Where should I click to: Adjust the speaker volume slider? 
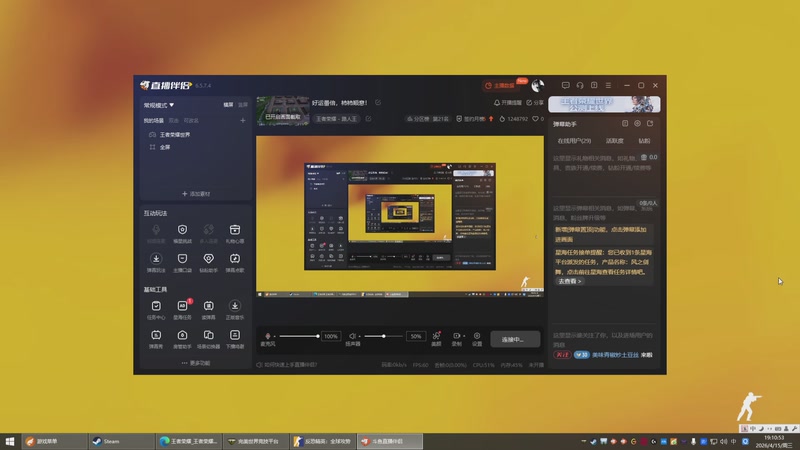[x=384, y=336]
